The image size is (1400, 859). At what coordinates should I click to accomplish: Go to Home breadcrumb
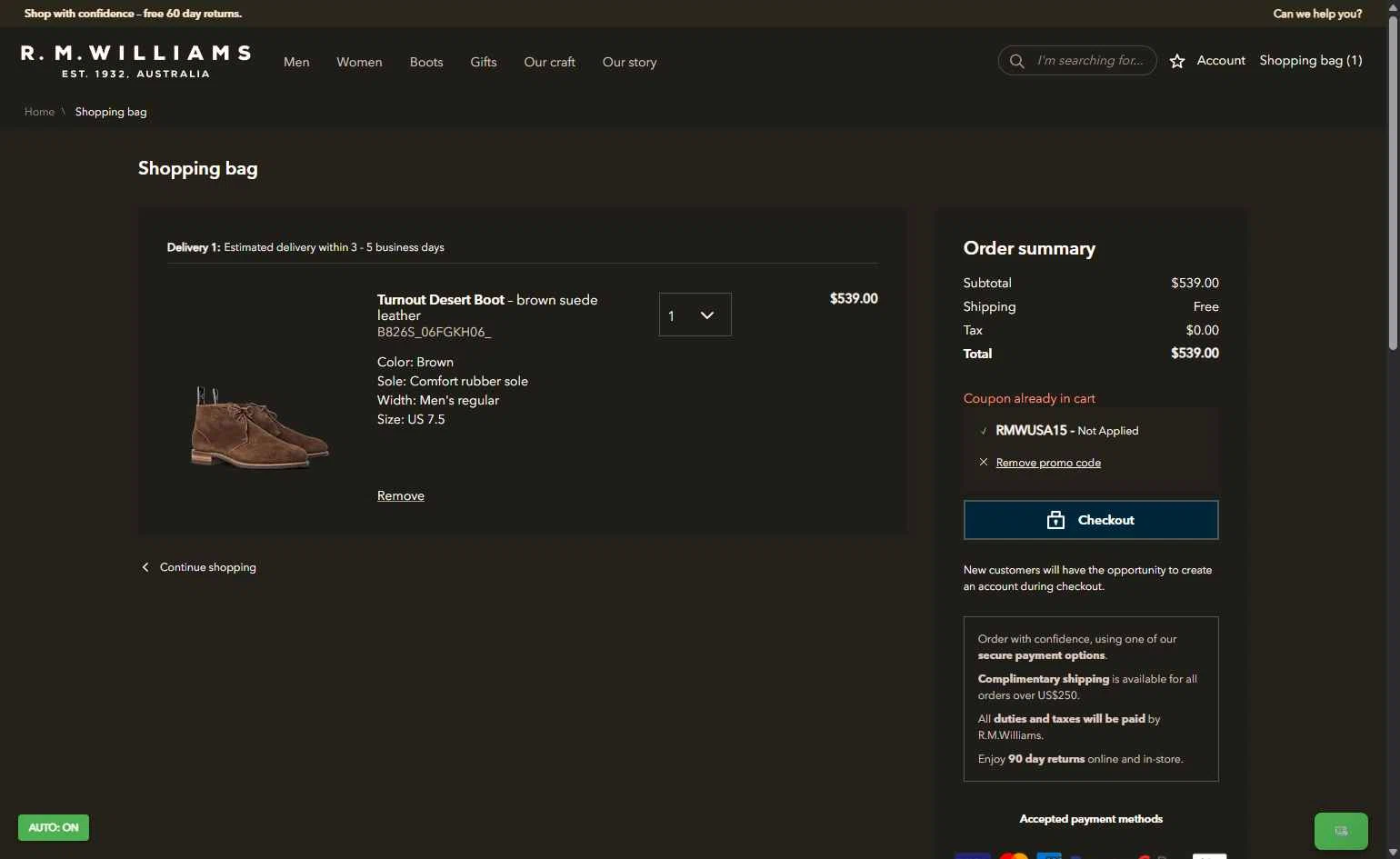point(39,112)
